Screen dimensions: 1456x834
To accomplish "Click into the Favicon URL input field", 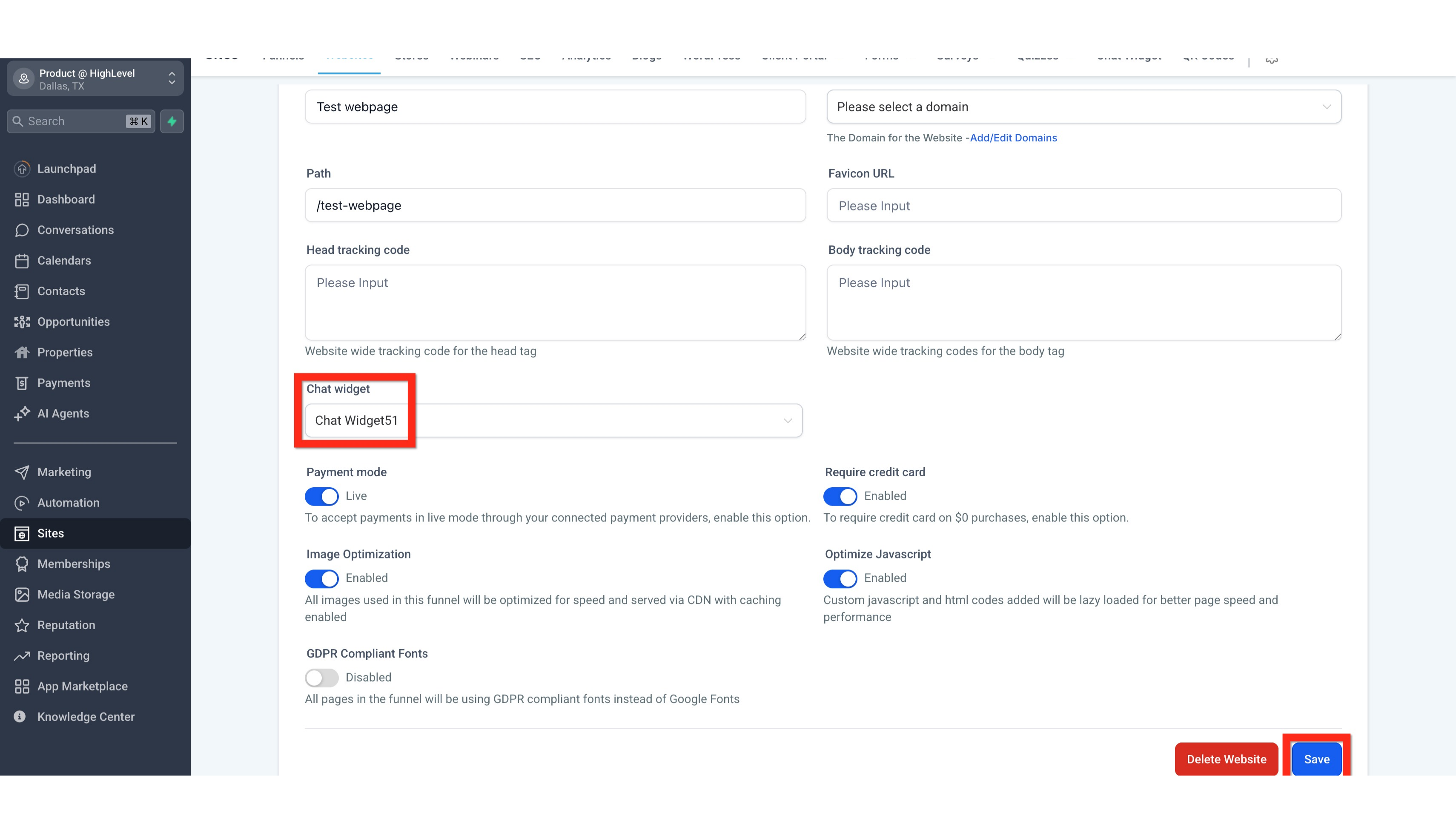I will click(x=1083, y=206).
